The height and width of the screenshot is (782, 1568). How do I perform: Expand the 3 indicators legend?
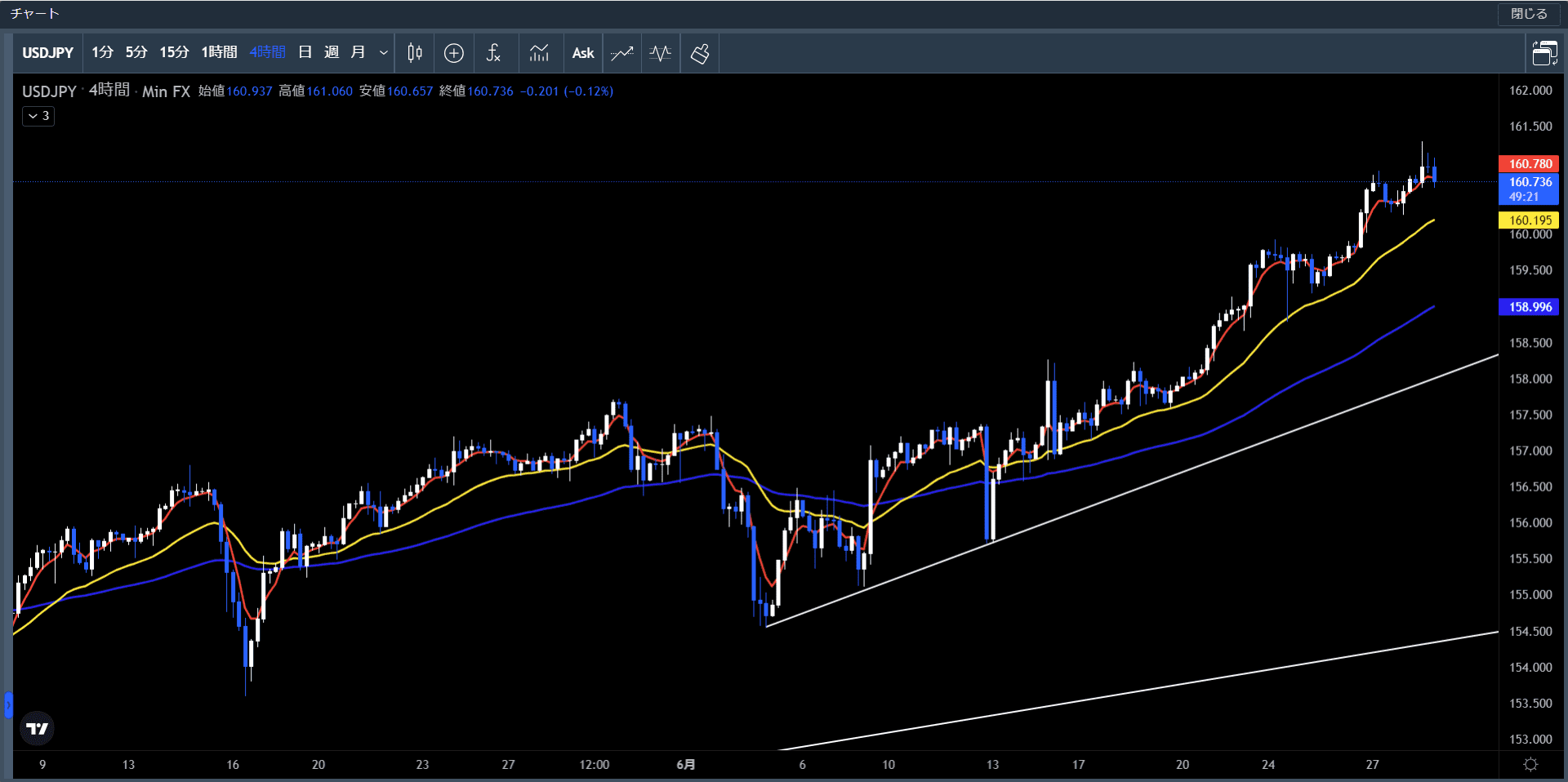coord(38,116)
